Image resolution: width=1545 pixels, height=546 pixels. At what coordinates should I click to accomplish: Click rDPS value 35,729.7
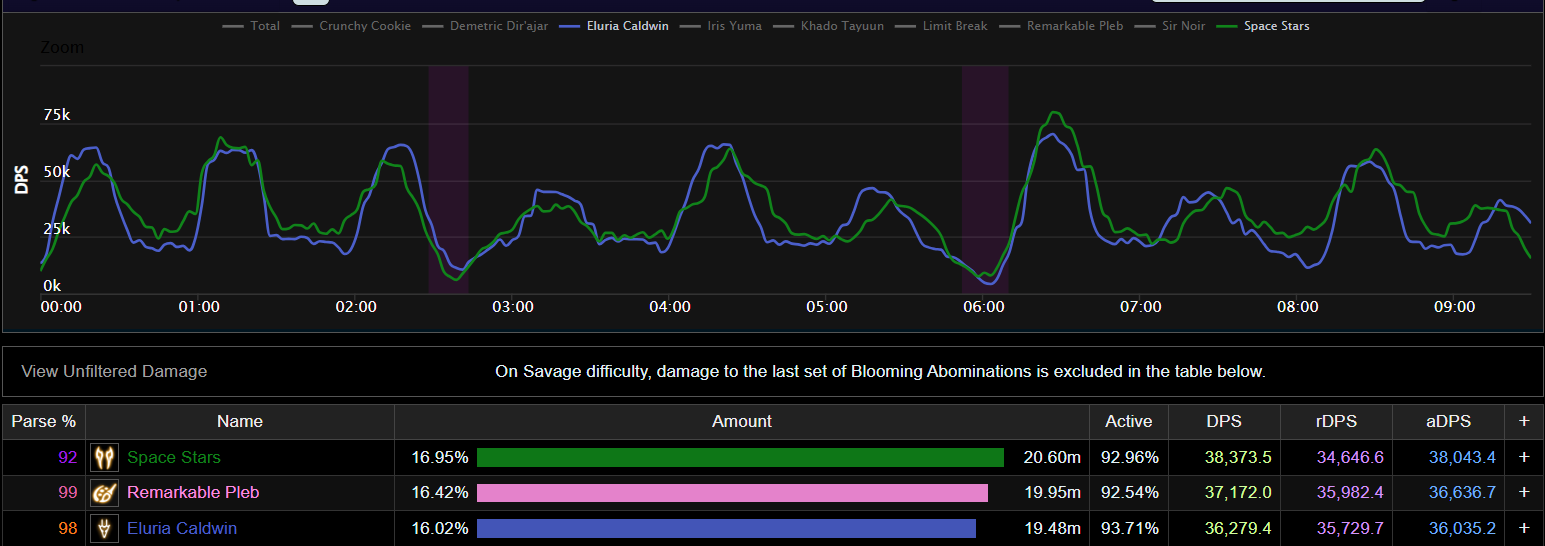point(1350,528)
